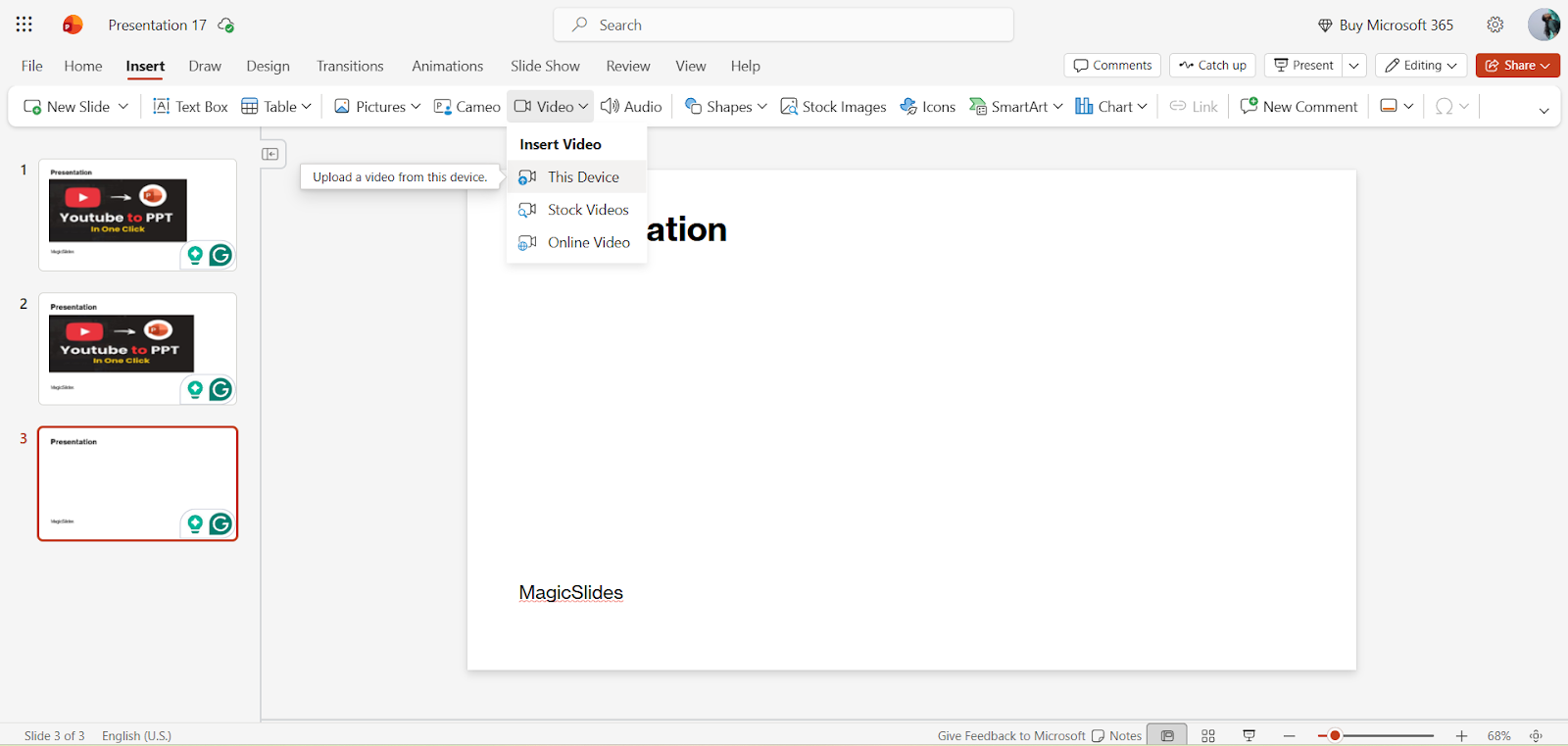Click Grammarly icon on slide 3 thumbnail

(x=220, y=523)
